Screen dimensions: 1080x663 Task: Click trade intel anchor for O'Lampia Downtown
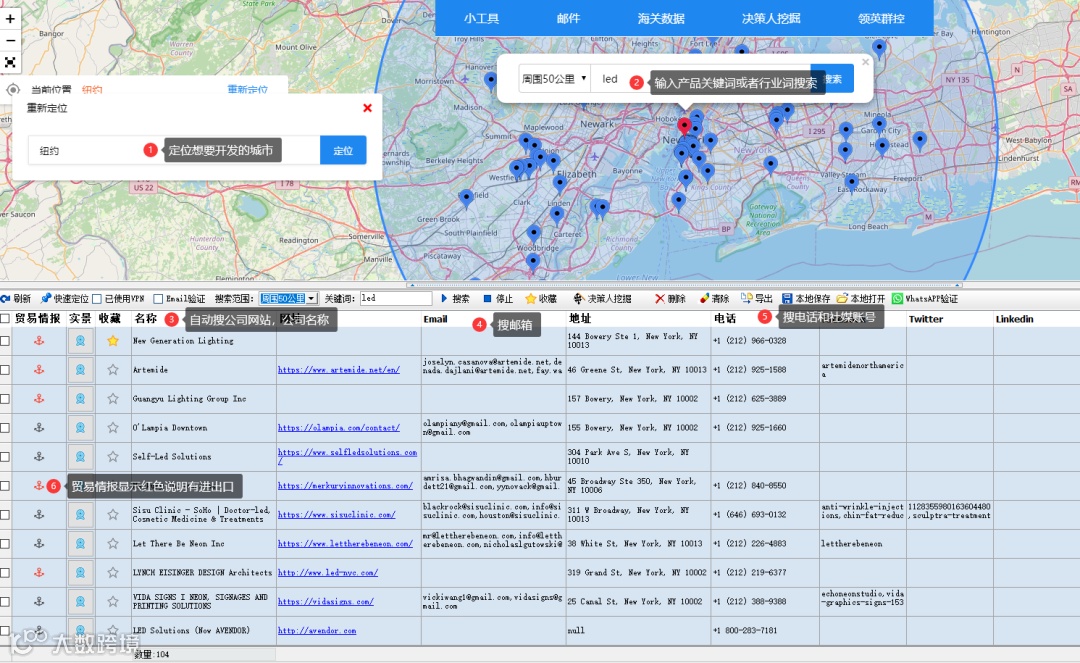tap(39, 428)
